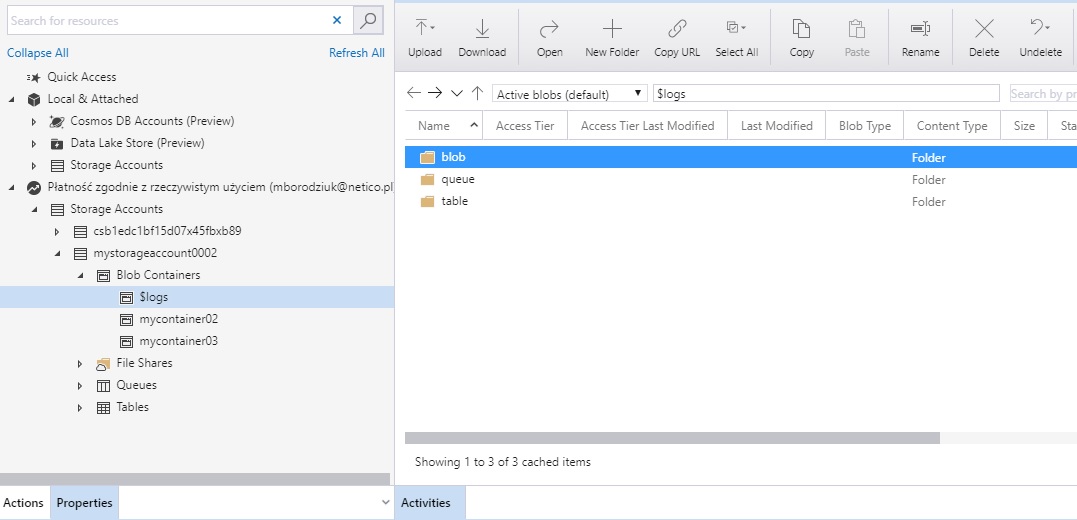Select the csb1edc1bf15d07x45fbxb89 label

click(x=167, y=231)
